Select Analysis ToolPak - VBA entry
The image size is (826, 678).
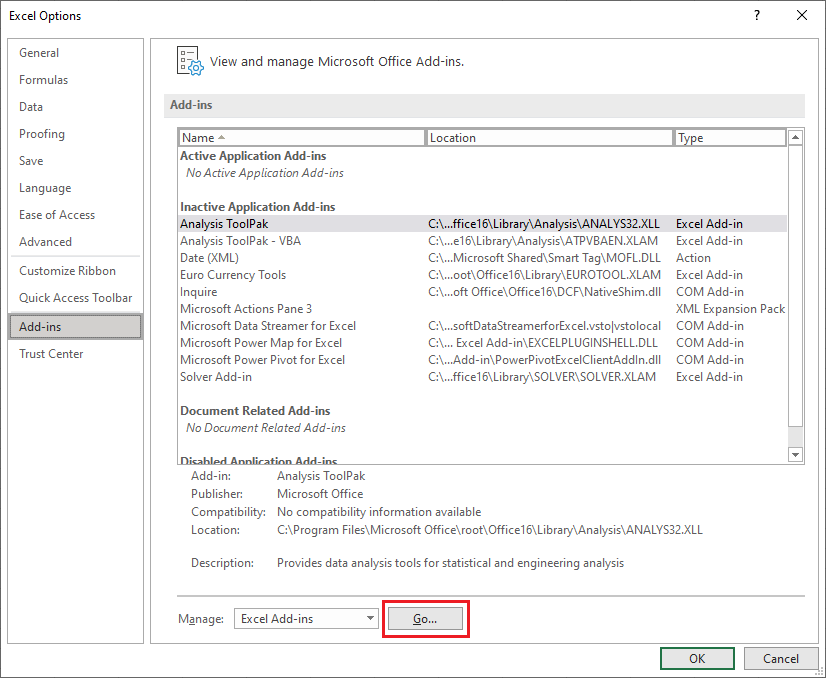click(x=240, y=241)
